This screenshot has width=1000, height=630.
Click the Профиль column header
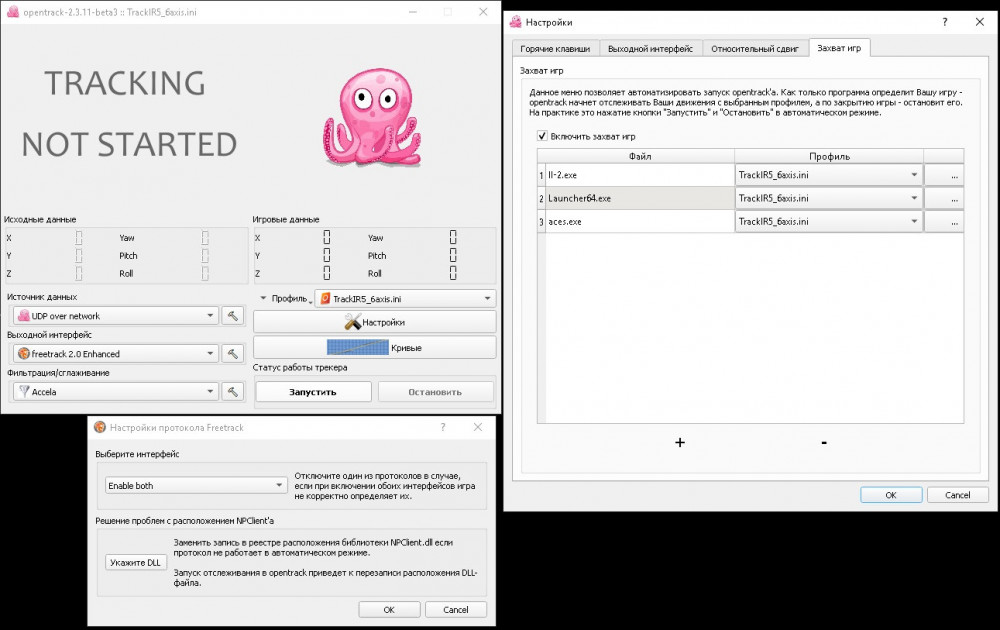click(829, 156)
